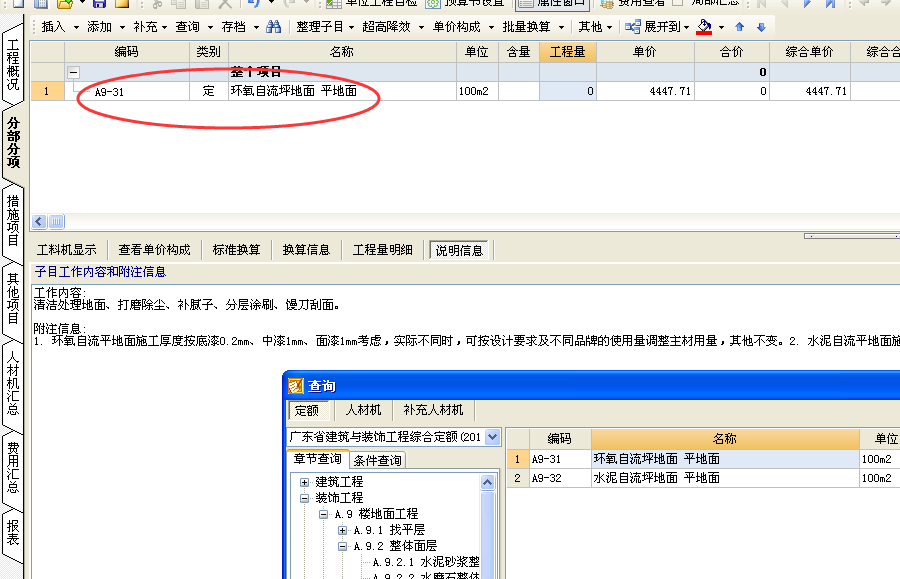
Task: Open the 标准换算 tab
Action: click(236, 250)
